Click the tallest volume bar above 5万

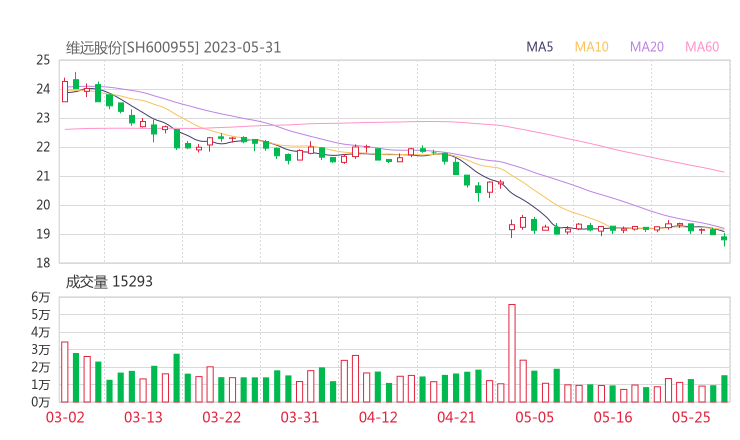512,353
